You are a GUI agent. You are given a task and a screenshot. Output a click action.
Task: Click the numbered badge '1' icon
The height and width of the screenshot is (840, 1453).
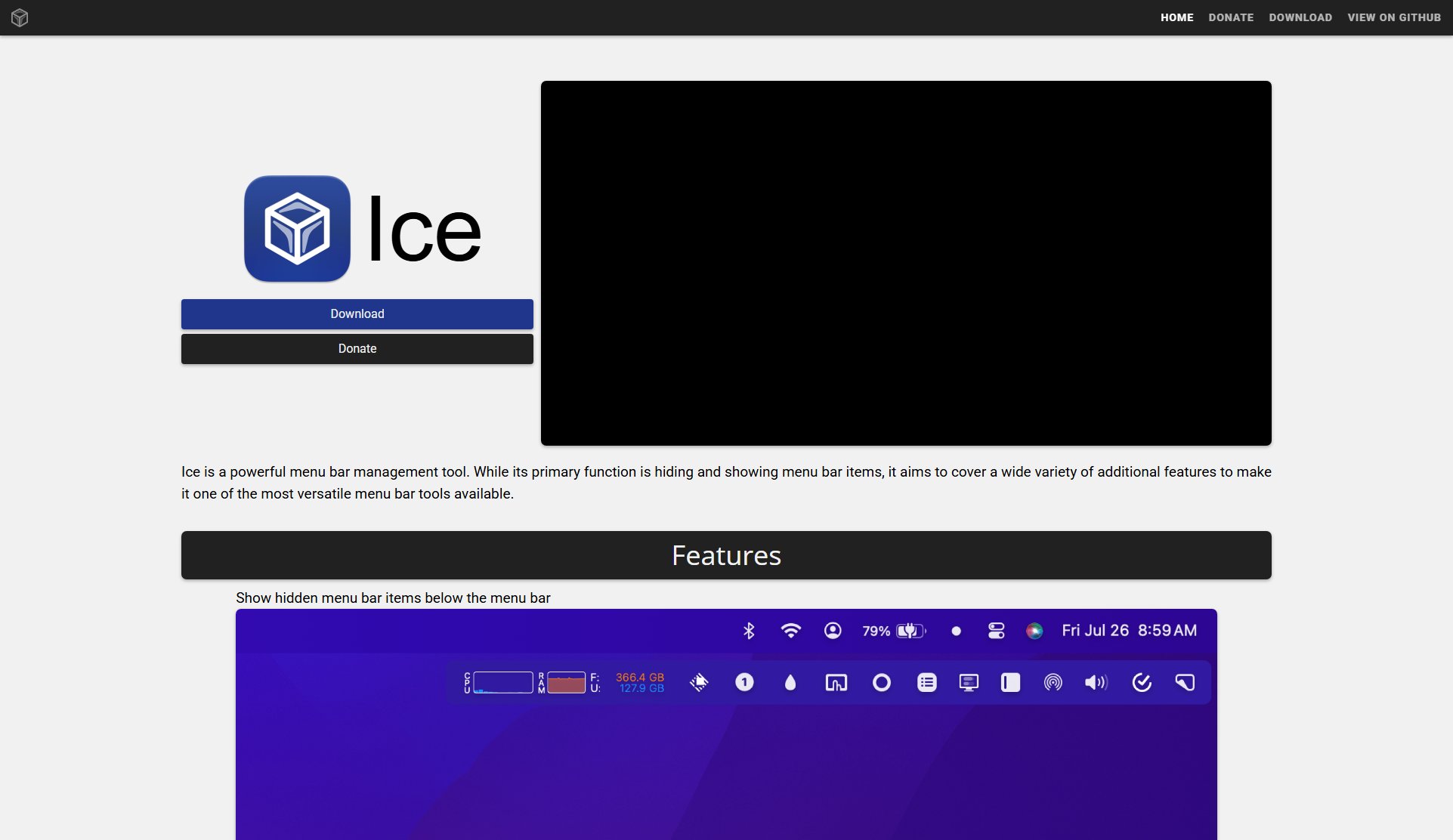pos(744,682)
